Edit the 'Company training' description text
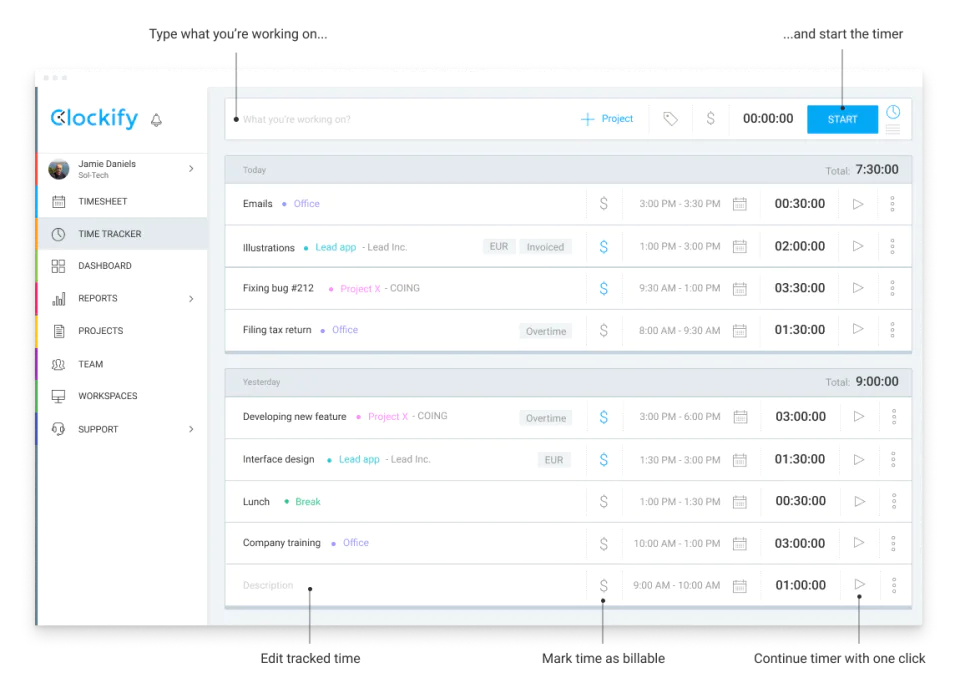Screen dimensions: 960x693 pos(282,543)
